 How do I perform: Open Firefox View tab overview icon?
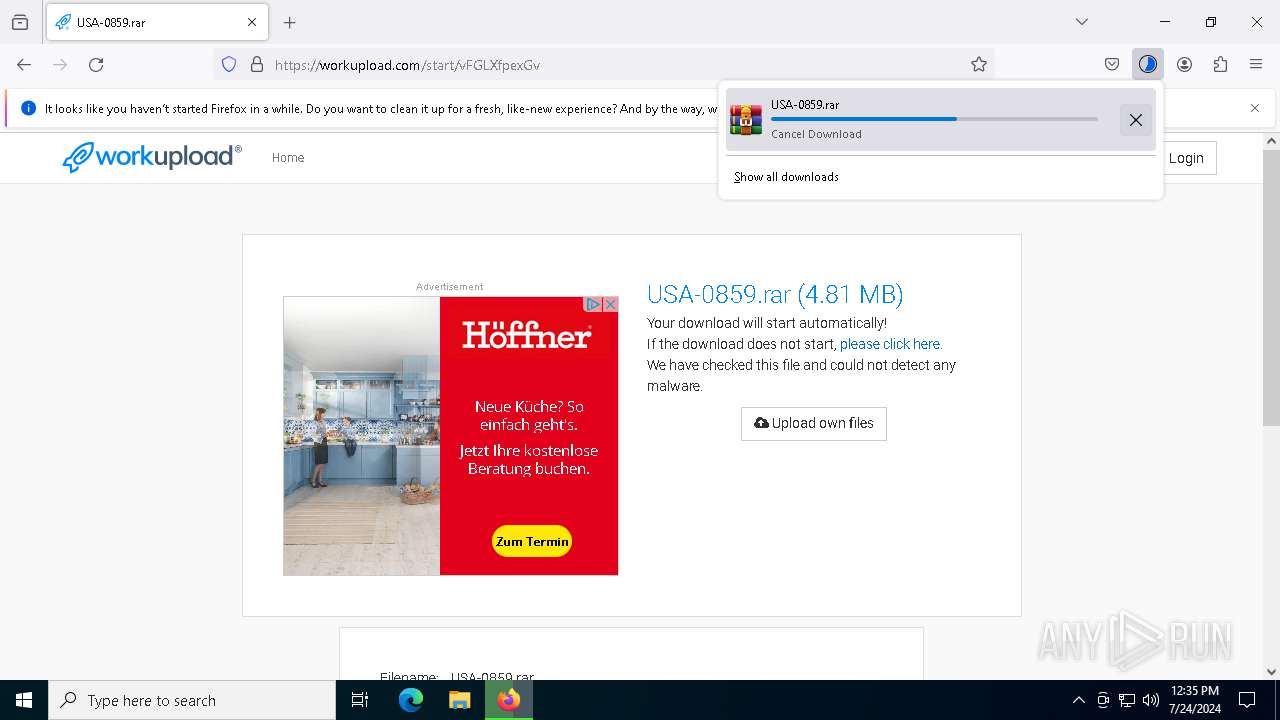20,22
